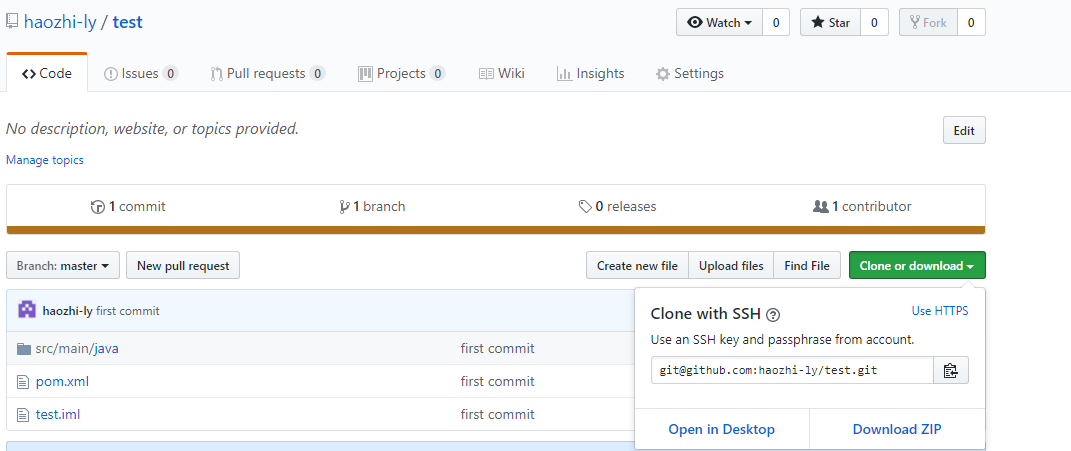The height and width of the screenshot is (451, 1071).
Task: Open the Insights tab
Action: tap(590, 73)
